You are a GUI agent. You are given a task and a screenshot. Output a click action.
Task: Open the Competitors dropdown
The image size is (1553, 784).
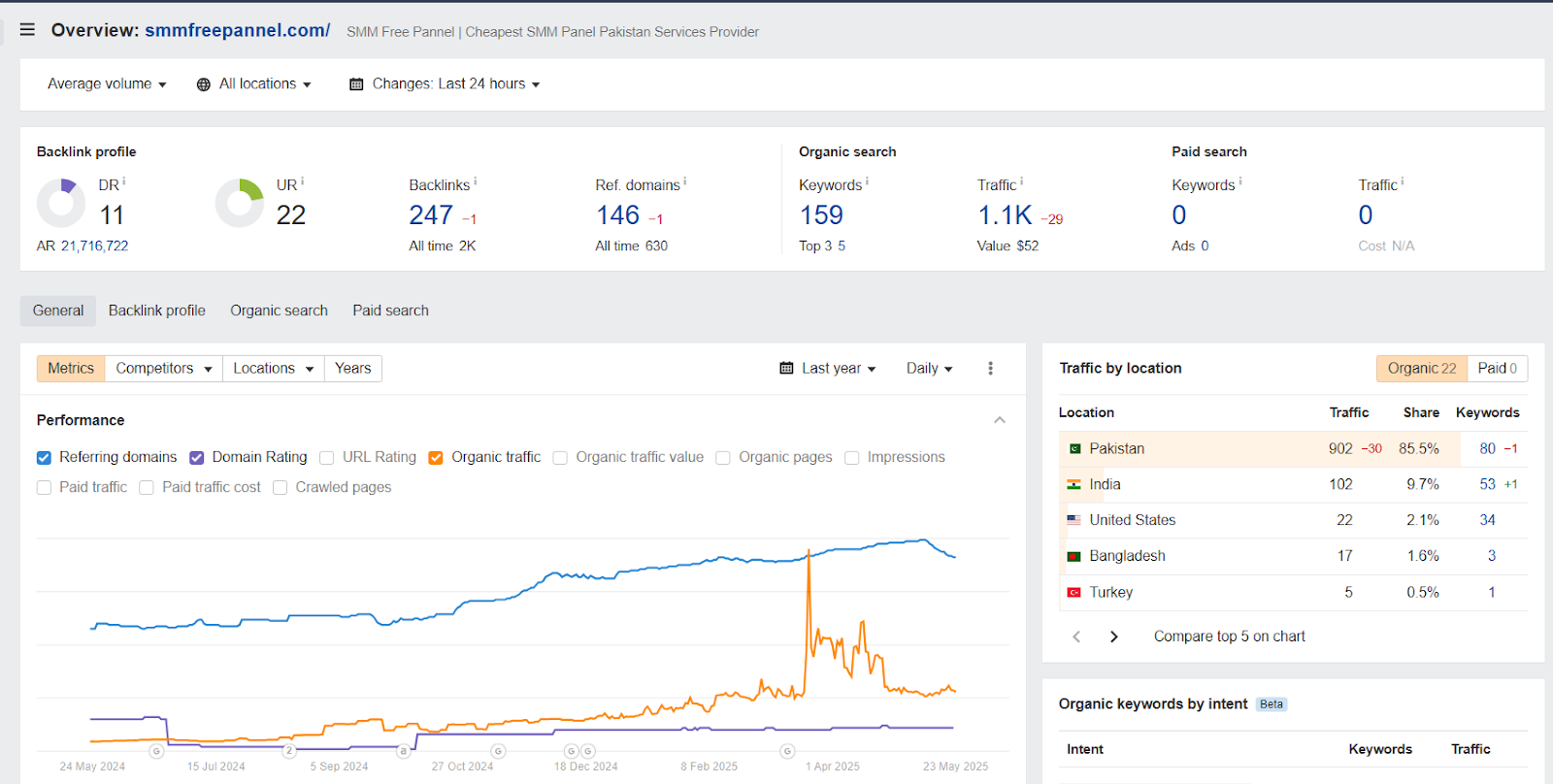pos(164,369)
